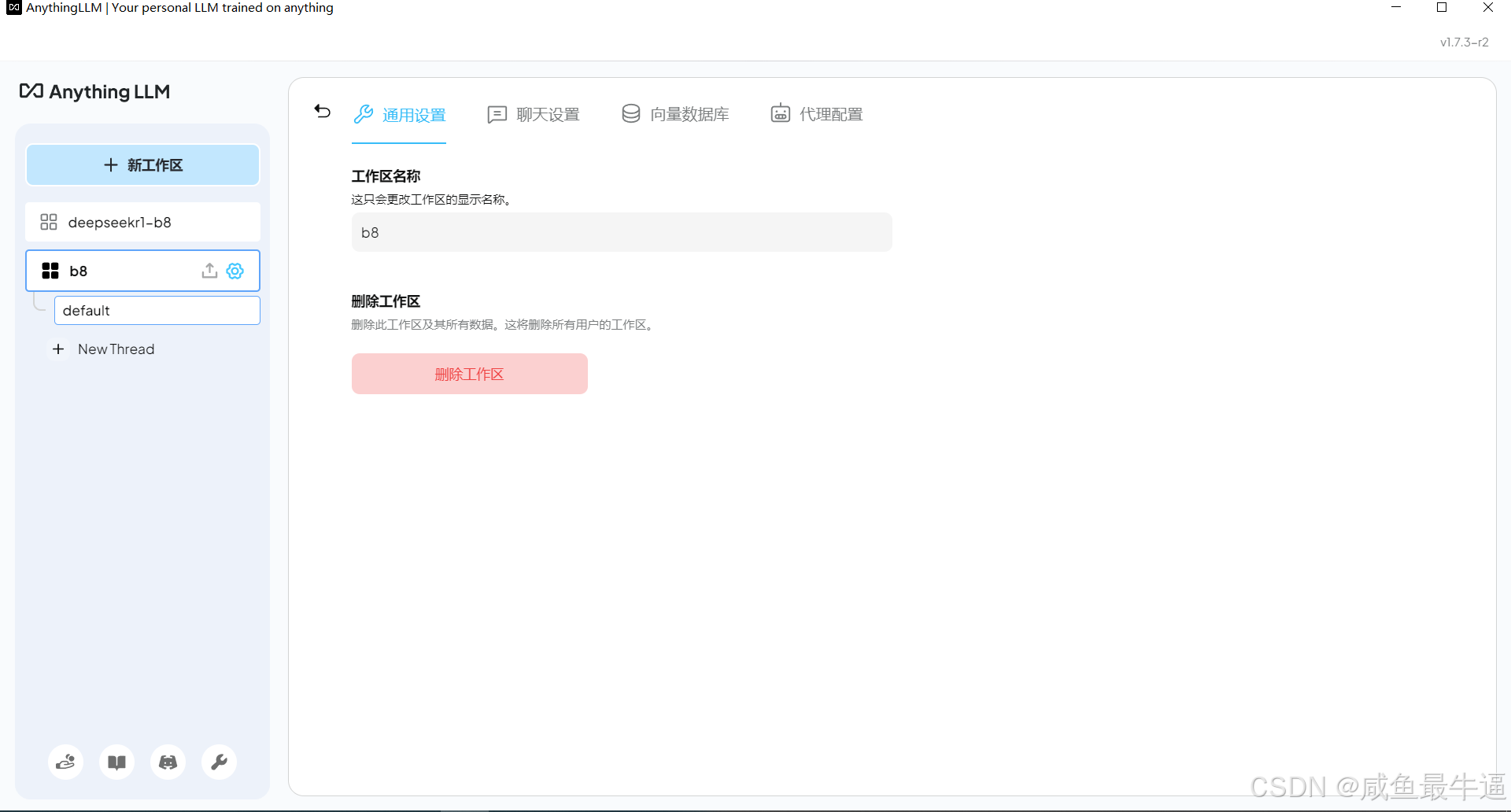Image resolution: width=1511 pixels, height=812 pixels.
Task: Select the deepseekr1-b8 workspace
Action: pos(143,222)
